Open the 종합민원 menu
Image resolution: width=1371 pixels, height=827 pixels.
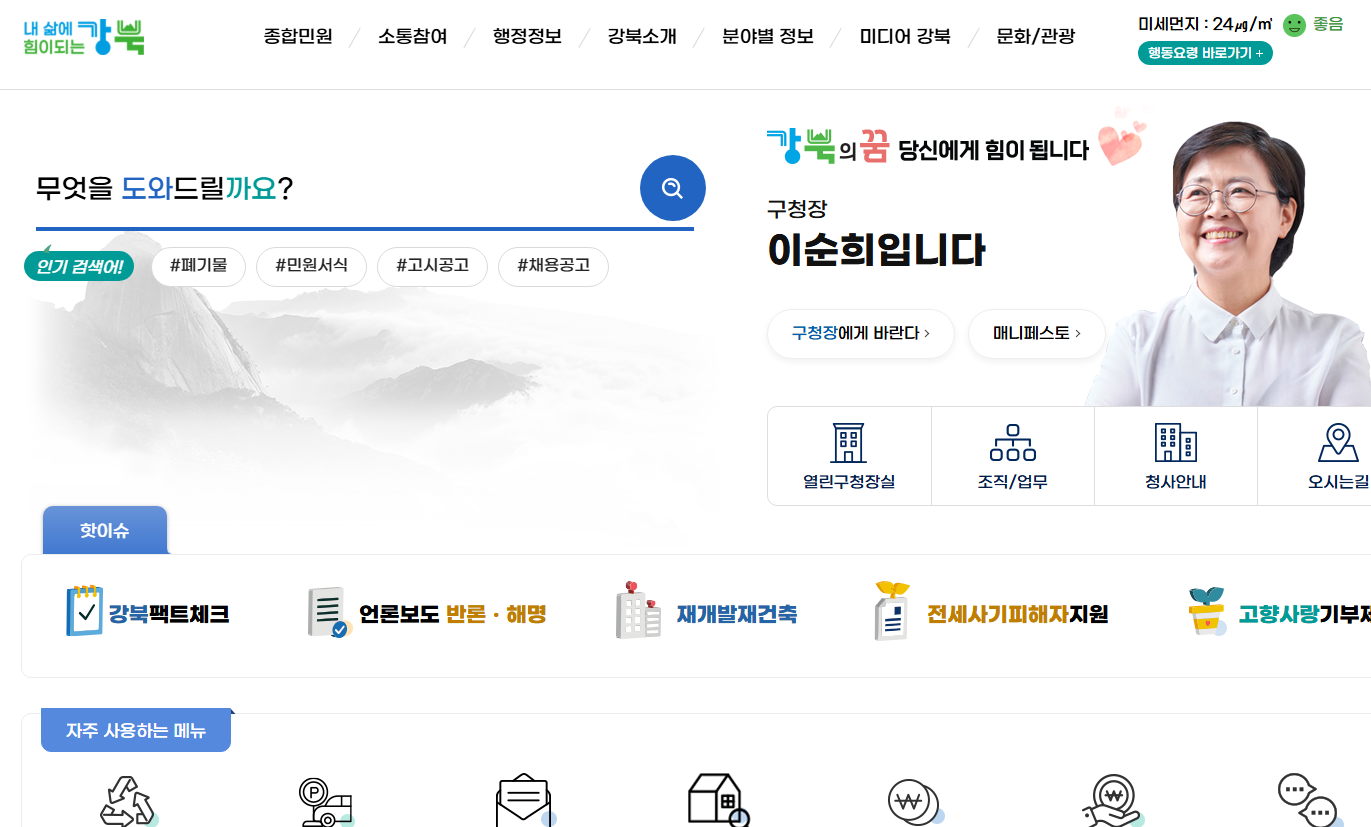(x=298, y=37)
